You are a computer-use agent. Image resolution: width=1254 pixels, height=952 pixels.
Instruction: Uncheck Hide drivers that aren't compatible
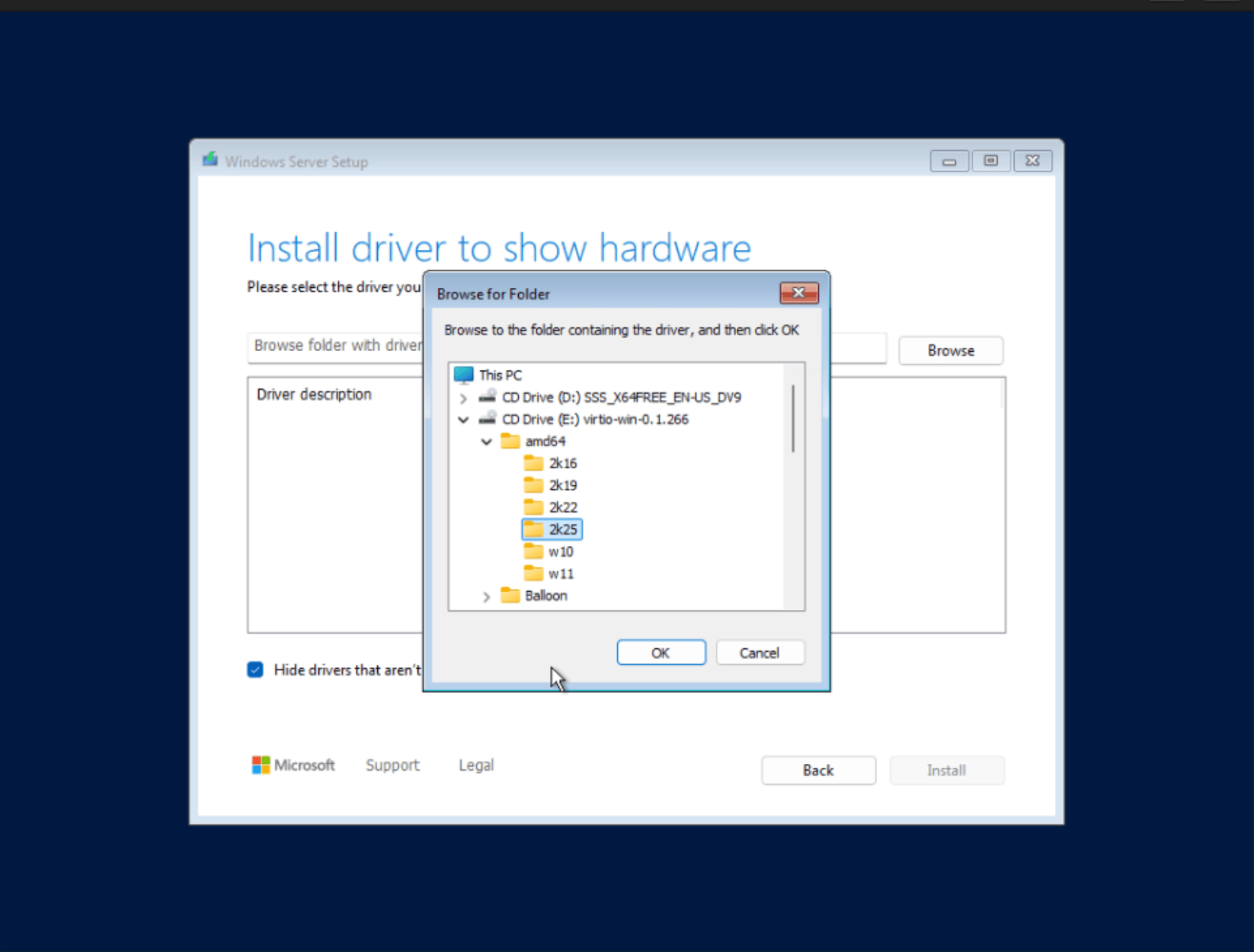tap(254, 669)
